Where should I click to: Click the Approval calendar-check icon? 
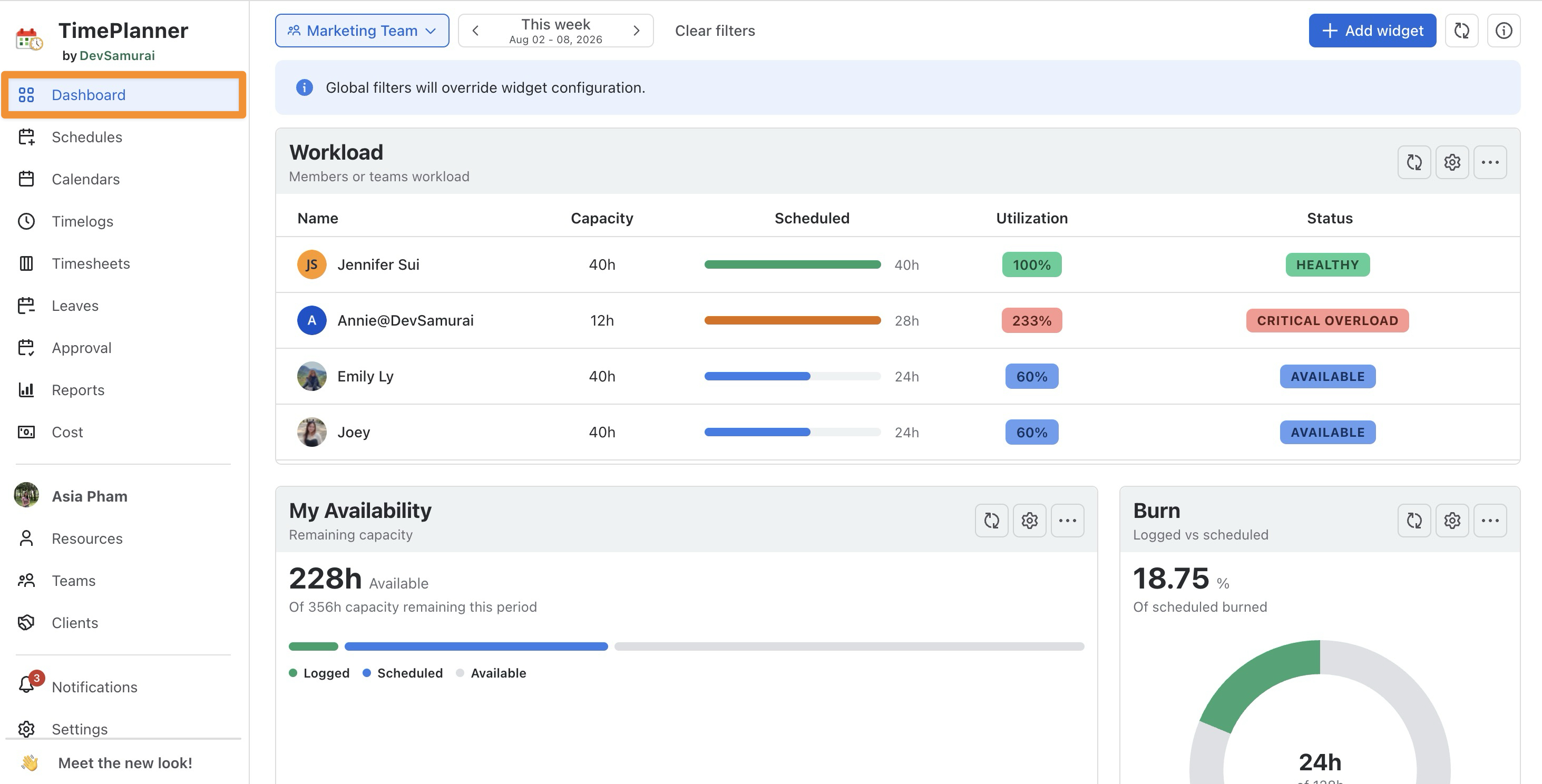click(x=26, y=348)
